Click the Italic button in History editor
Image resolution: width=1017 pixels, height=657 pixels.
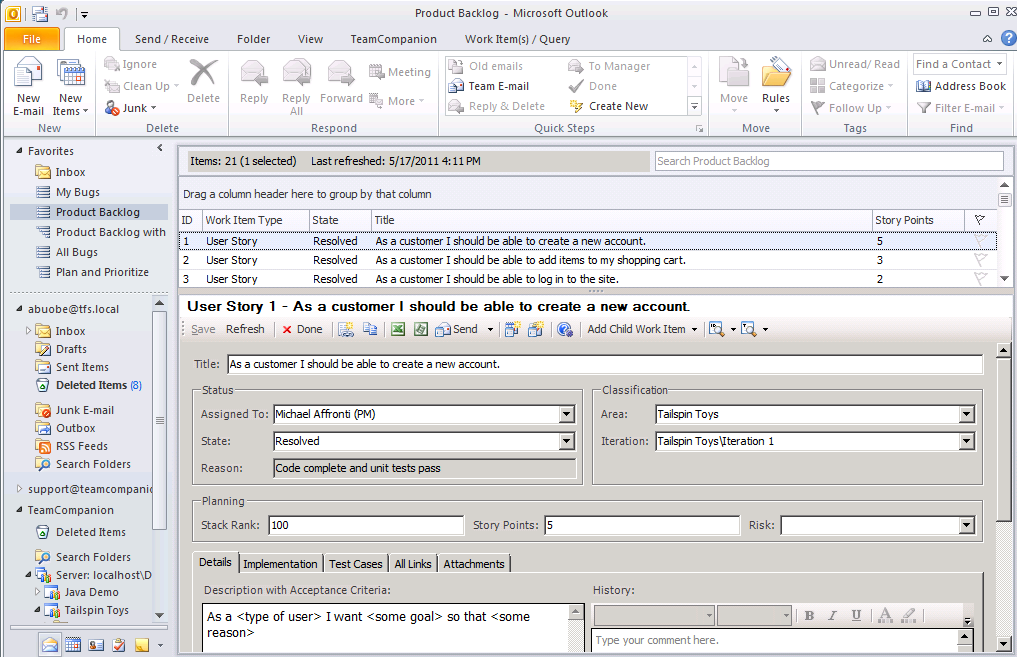[832, 615]
